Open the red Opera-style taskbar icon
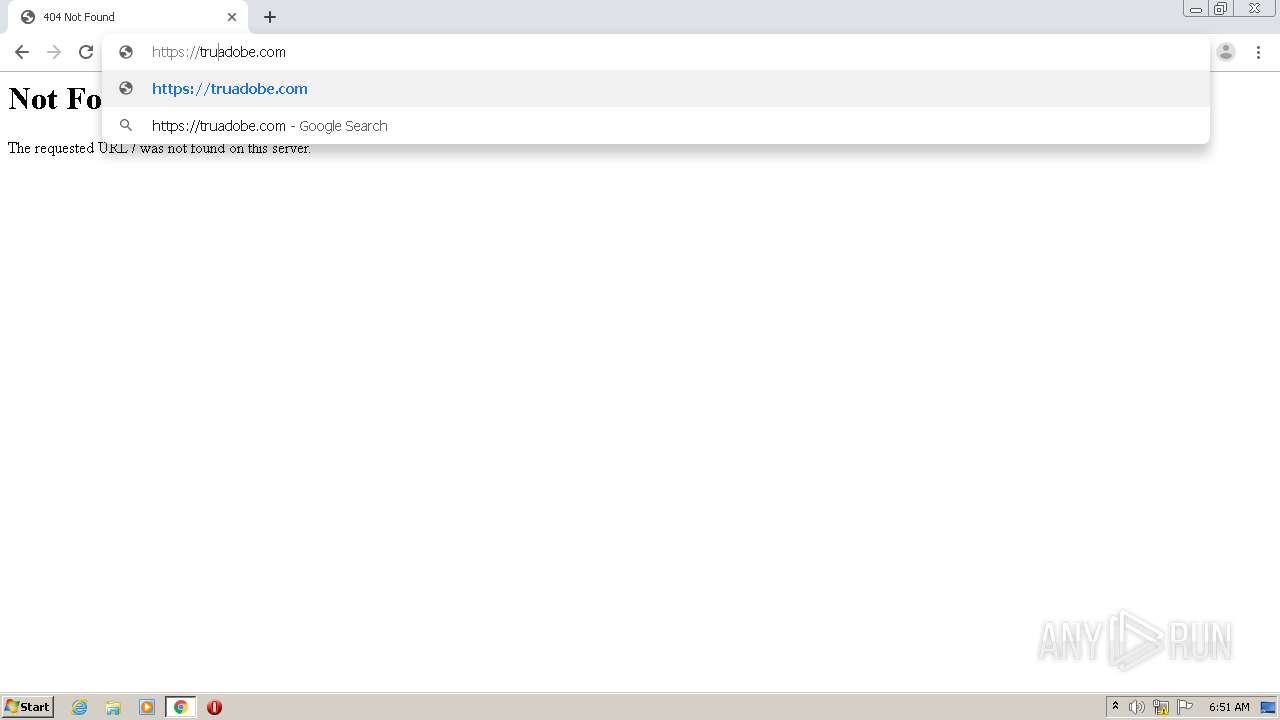The width and height of the screenshot is (1280, 720). (214, 707)
